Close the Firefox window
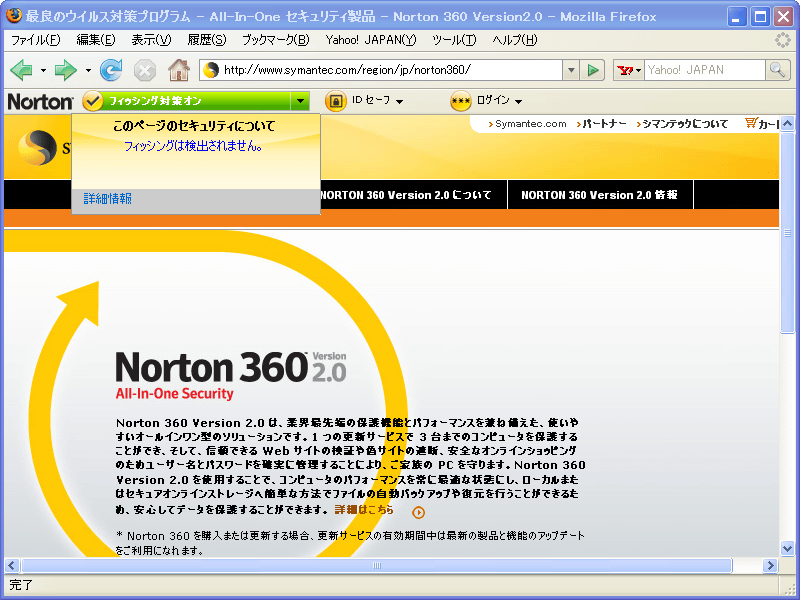The width and height of the screenshot is (800, 600). [783, 17]
